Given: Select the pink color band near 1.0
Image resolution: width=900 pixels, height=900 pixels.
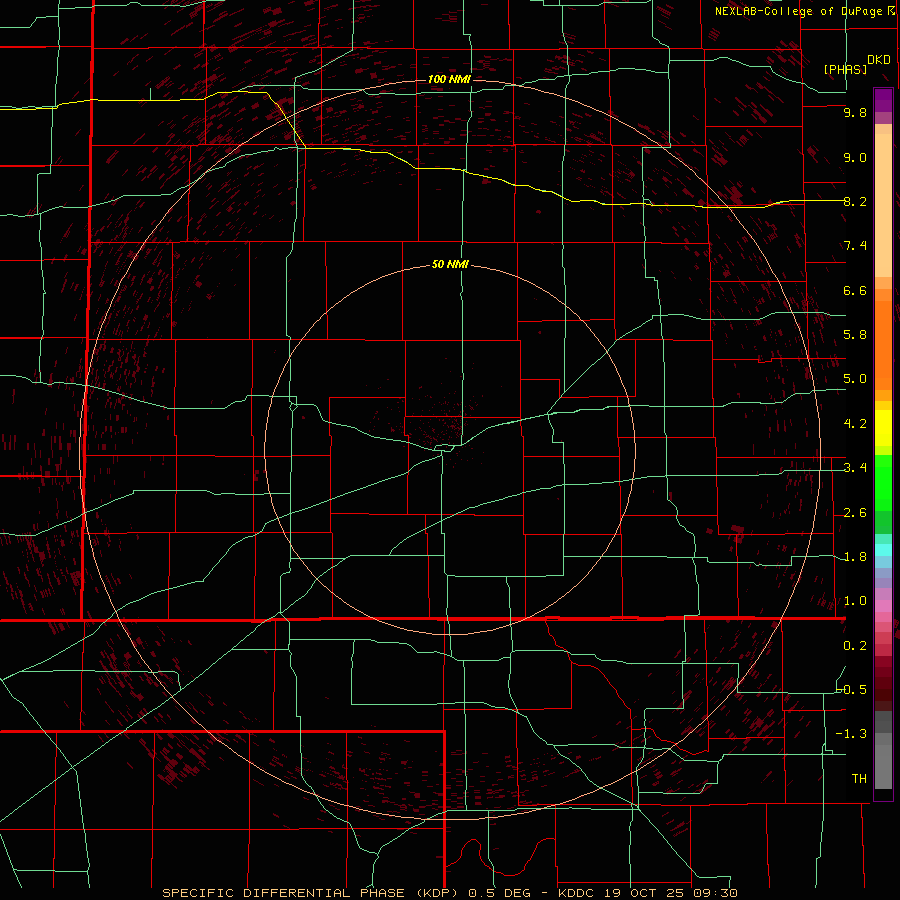Looking at the screenshot, I should click(883, 603).
